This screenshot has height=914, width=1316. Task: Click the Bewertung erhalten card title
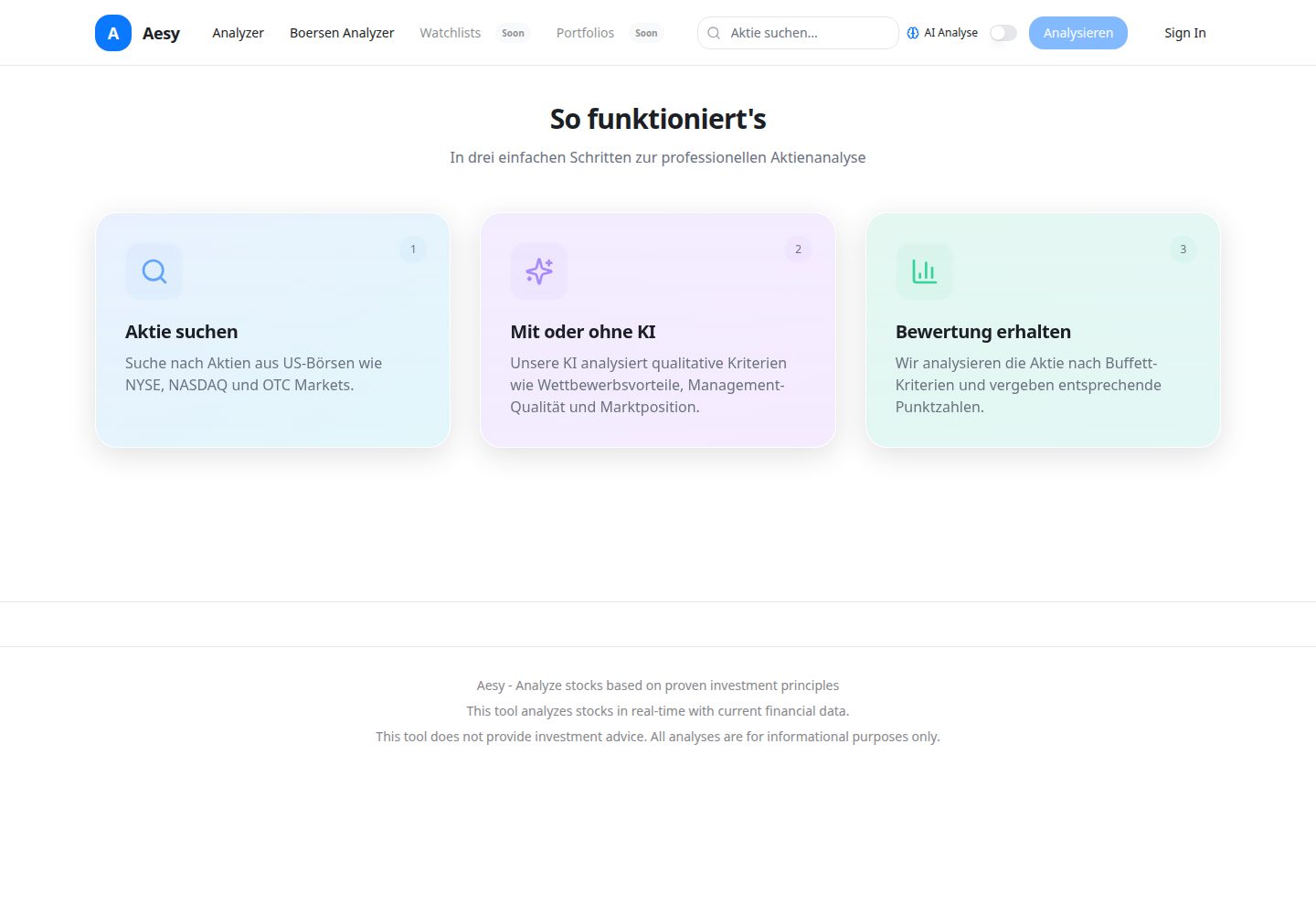pyautogui.click(x=983, y=332)
